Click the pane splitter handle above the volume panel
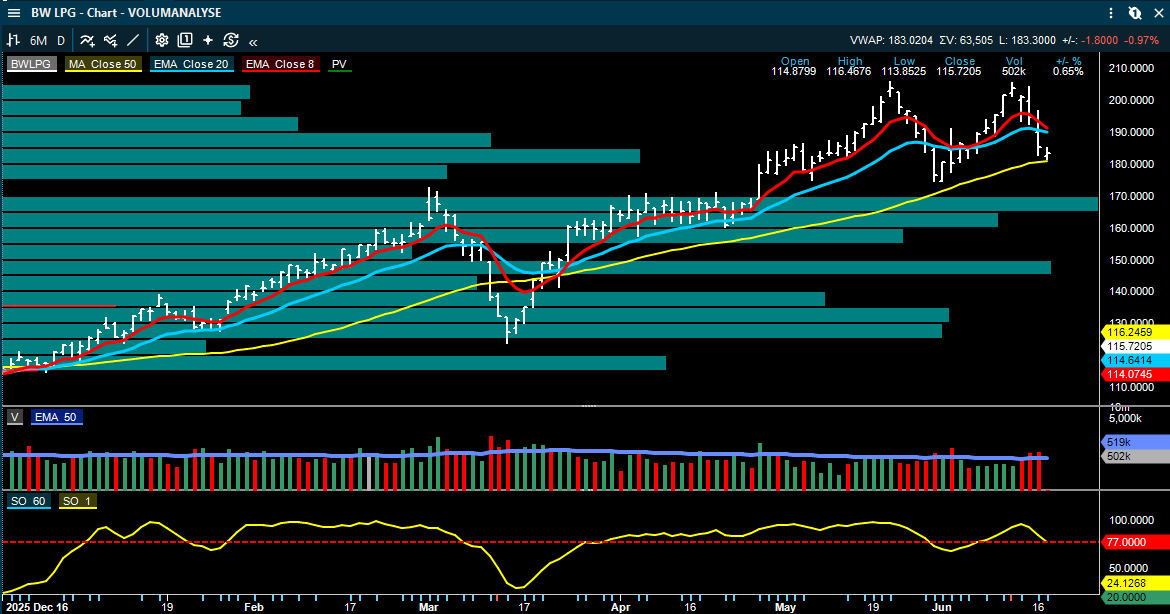Viewport: 1170px width, 614px height. (589, 406)
